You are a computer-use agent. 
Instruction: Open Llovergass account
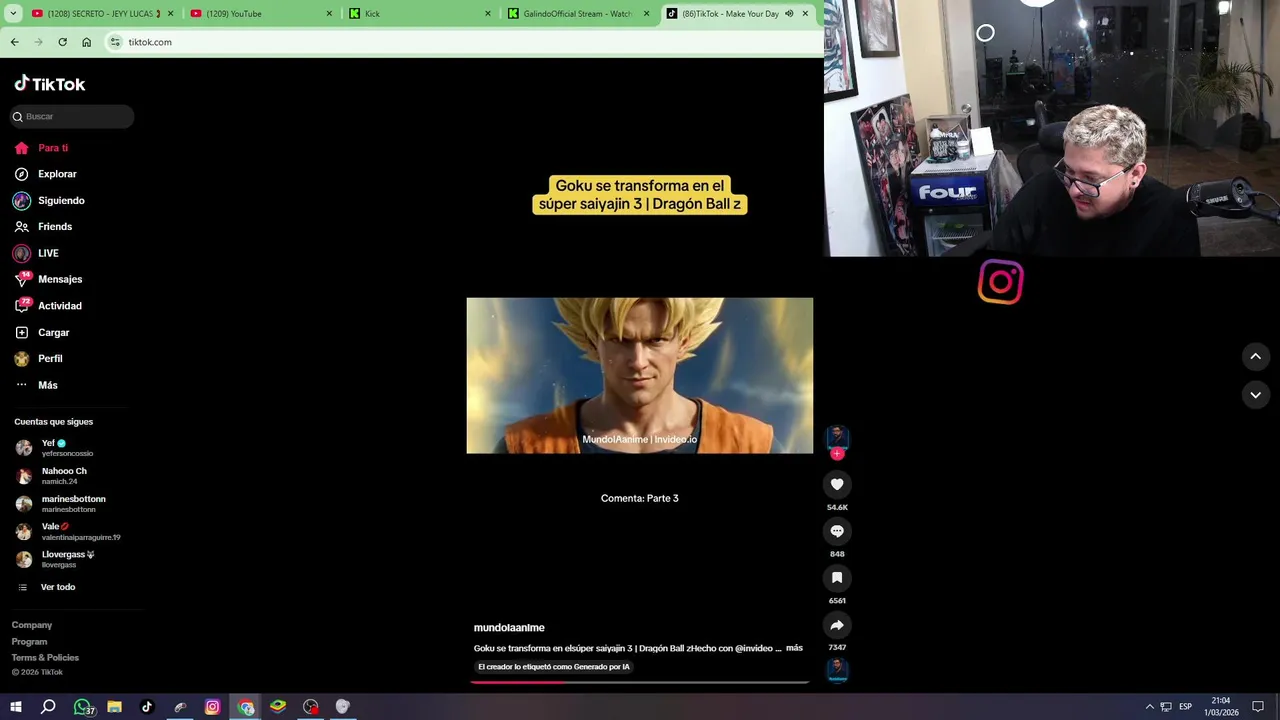[55, 559]
